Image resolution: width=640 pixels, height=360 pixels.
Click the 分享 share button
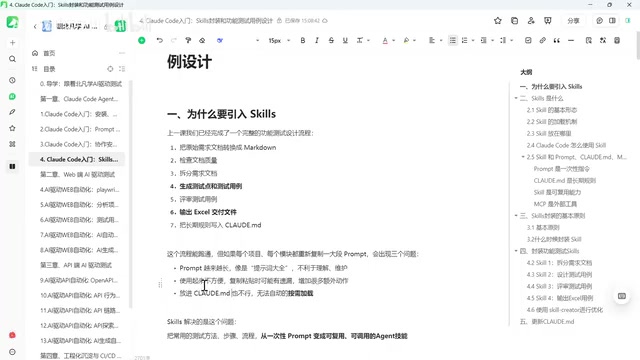573,20
